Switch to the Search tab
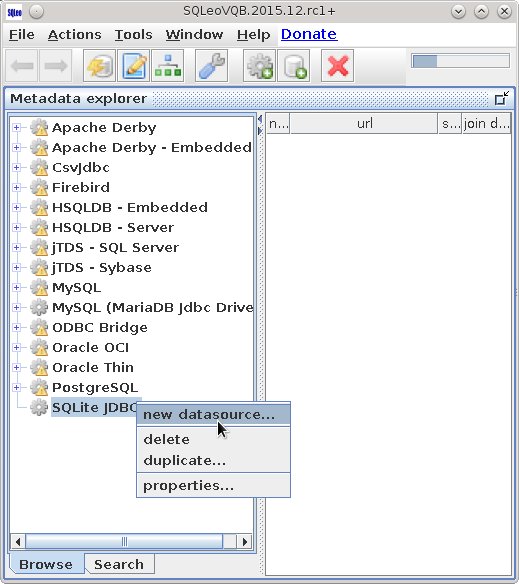 coord(119,564)
